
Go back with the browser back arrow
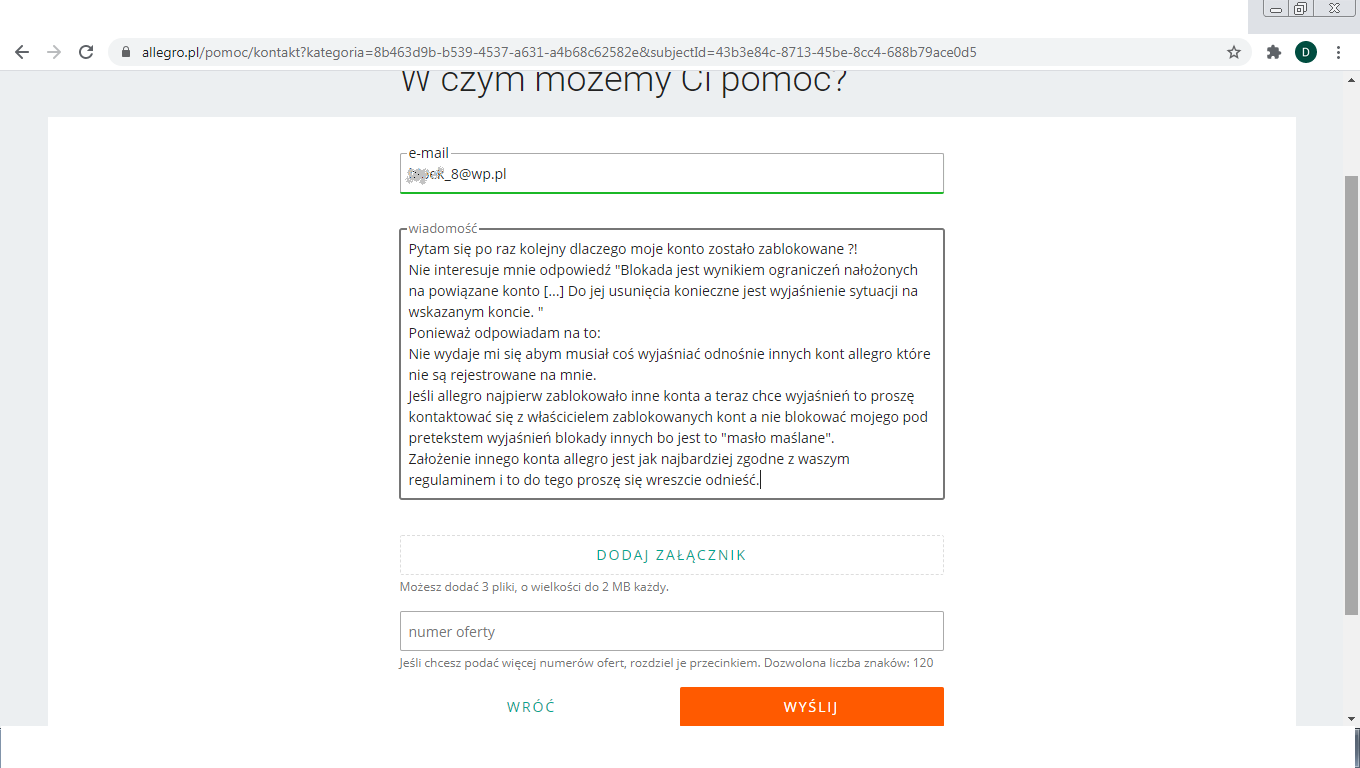coord(22,52)
